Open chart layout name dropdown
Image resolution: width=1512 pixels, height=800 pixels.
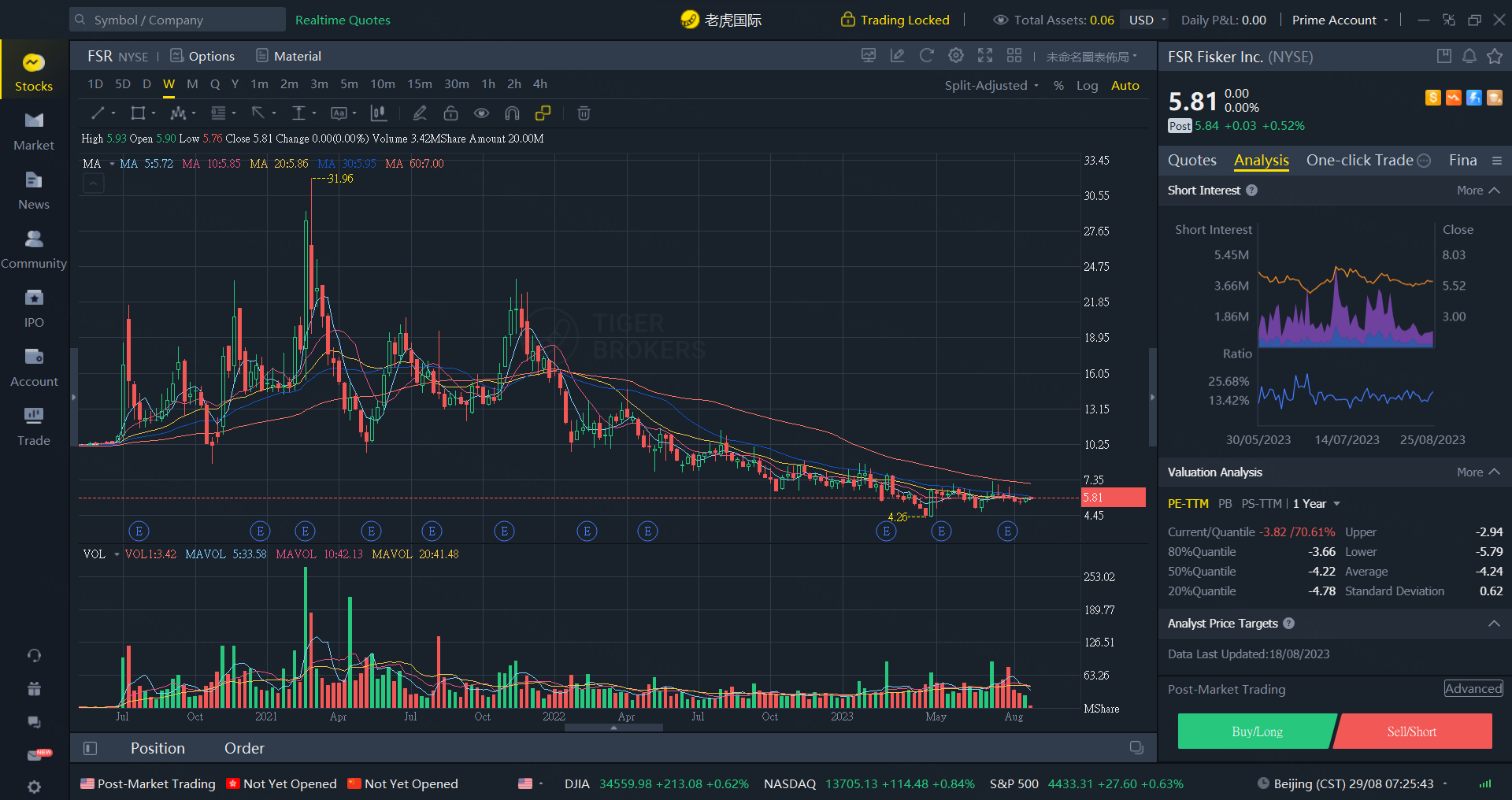point(1091,57)
